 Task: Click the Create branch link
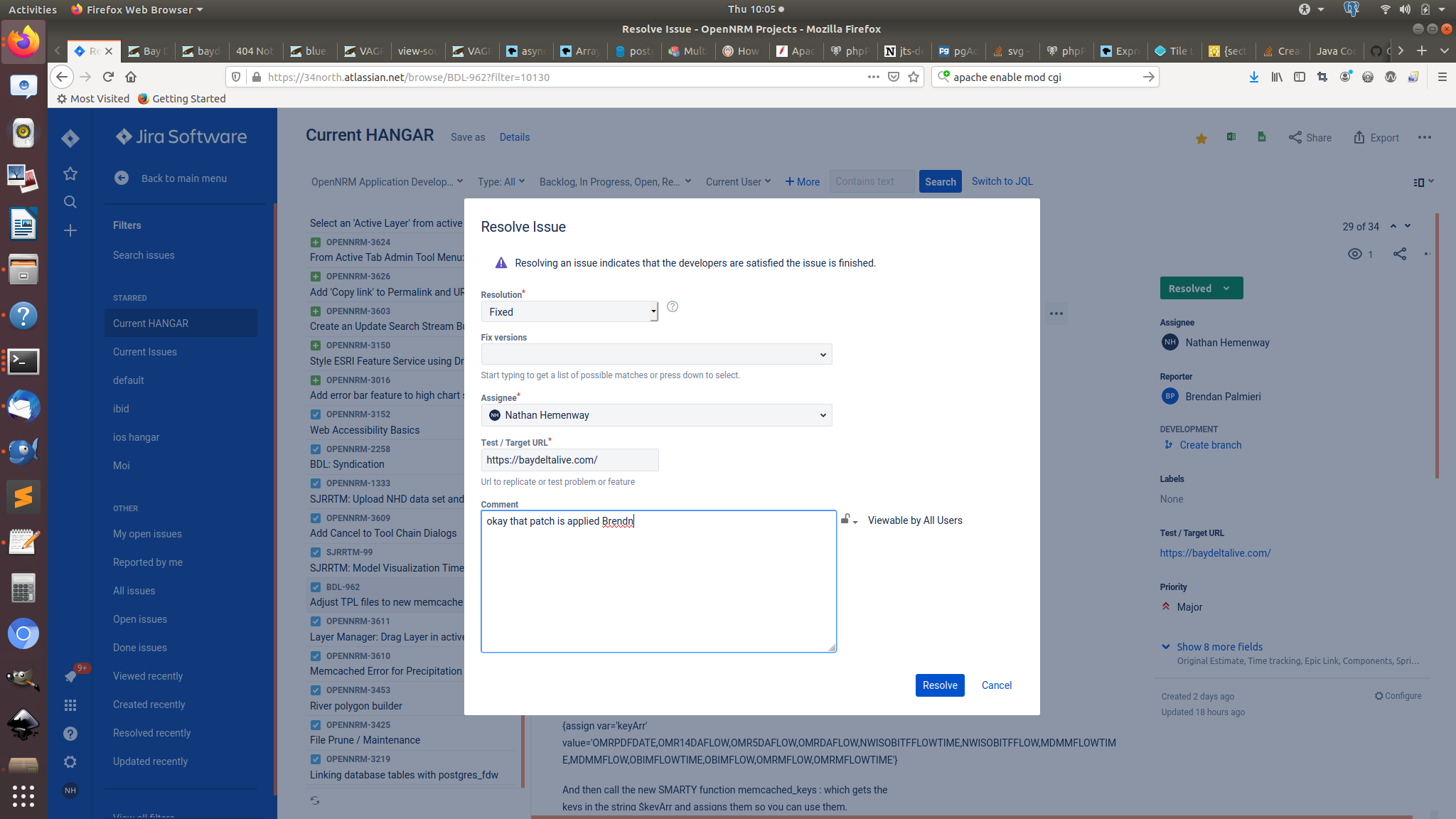point(1210,445)
